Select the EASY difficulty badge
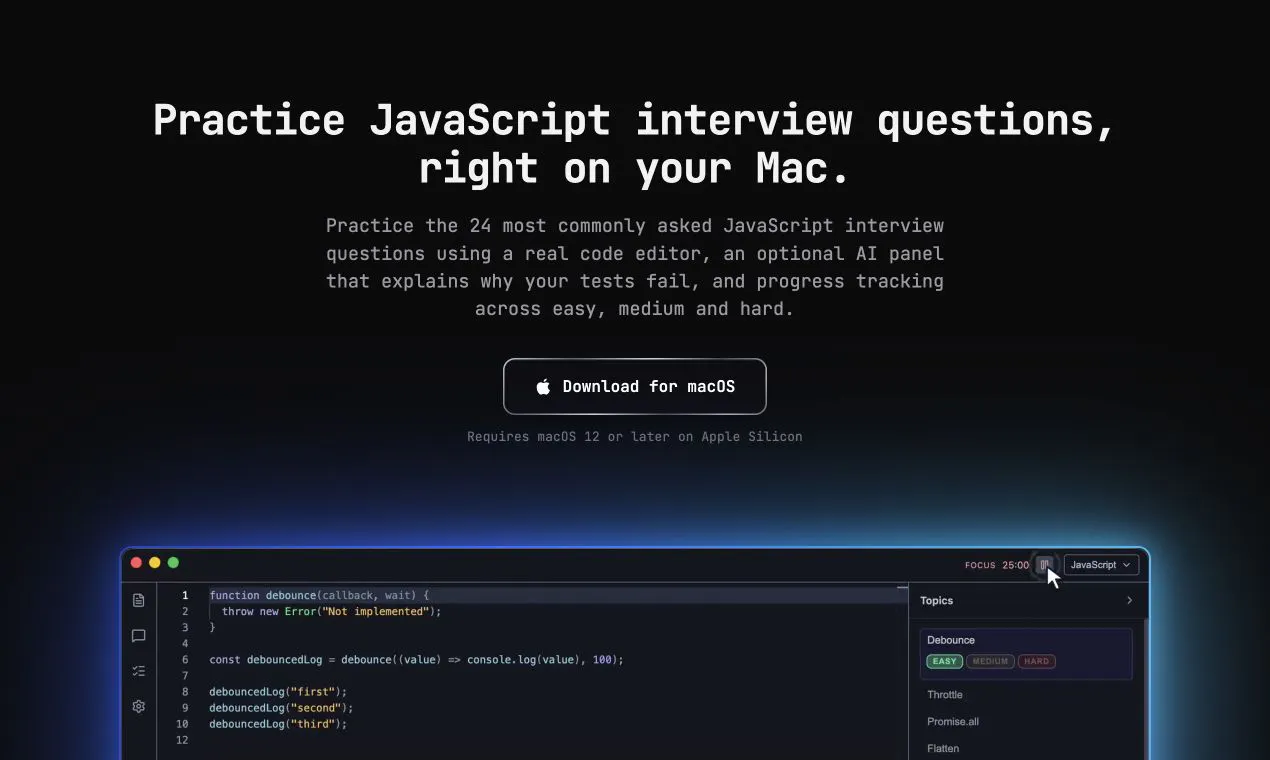 coord(944,661)
